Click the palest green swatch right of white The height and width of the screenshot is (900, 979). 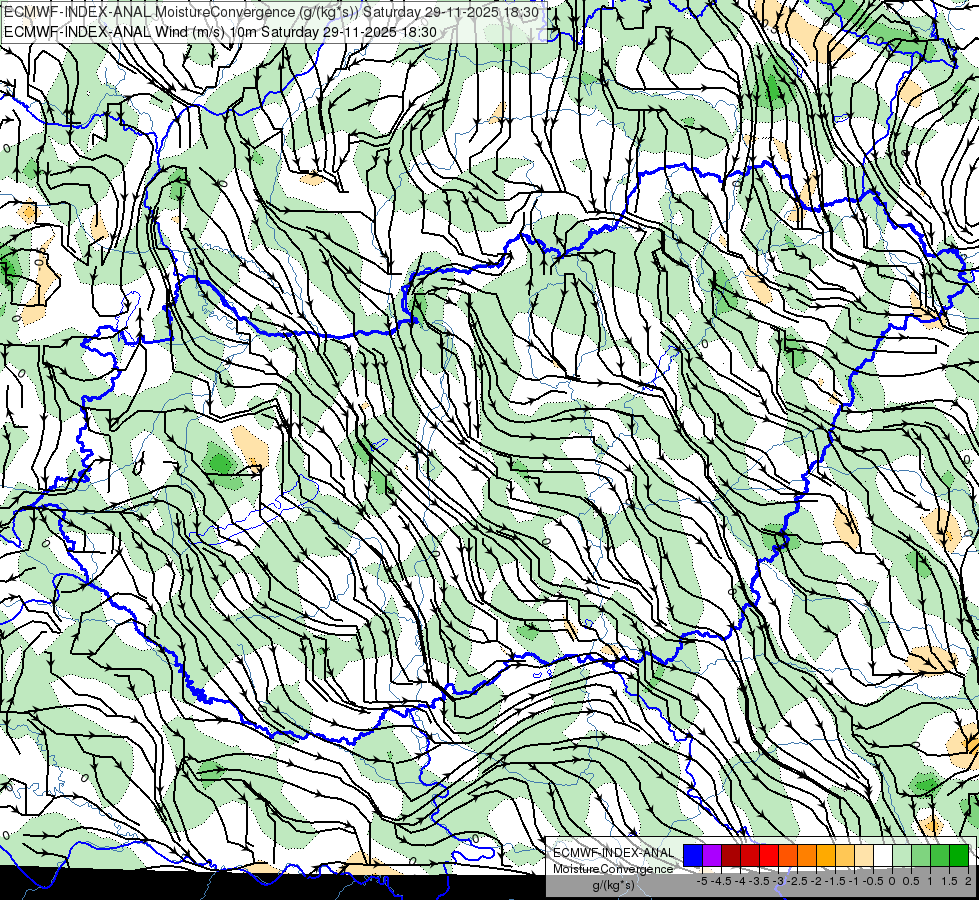(x=902, y=855)
